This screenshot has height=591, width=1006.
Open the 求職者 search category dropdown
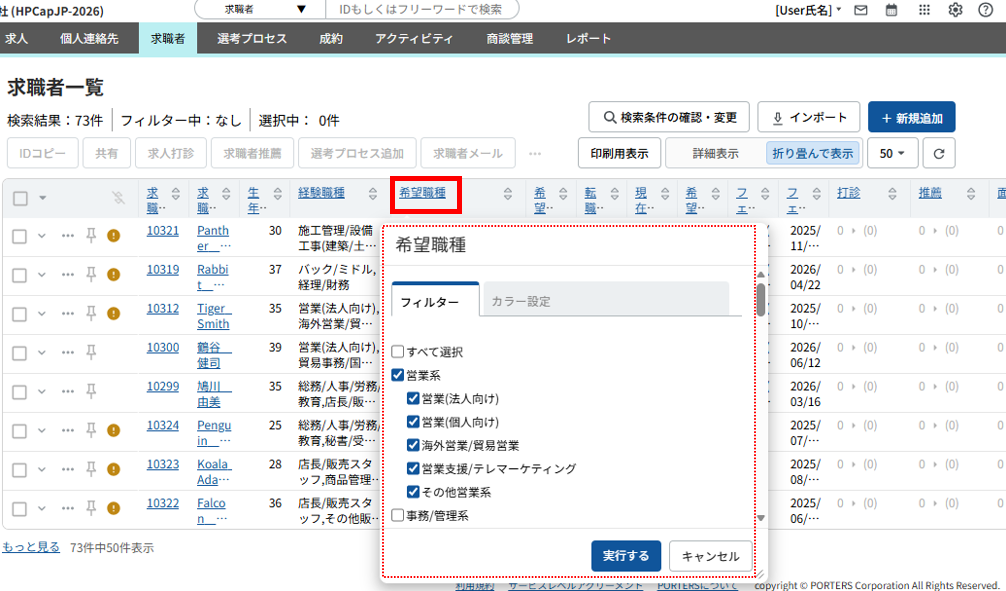260,9
